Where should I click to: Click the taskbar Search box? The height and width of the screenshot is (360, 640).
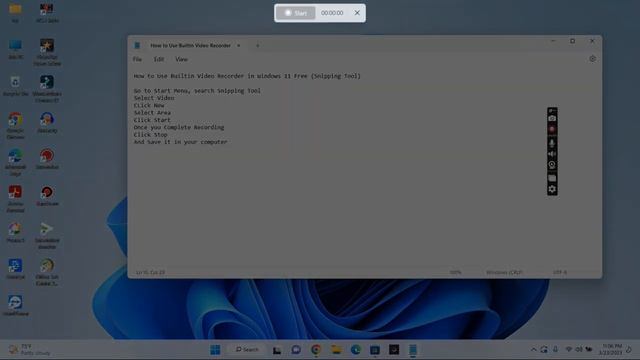click(x=247, y=350)
